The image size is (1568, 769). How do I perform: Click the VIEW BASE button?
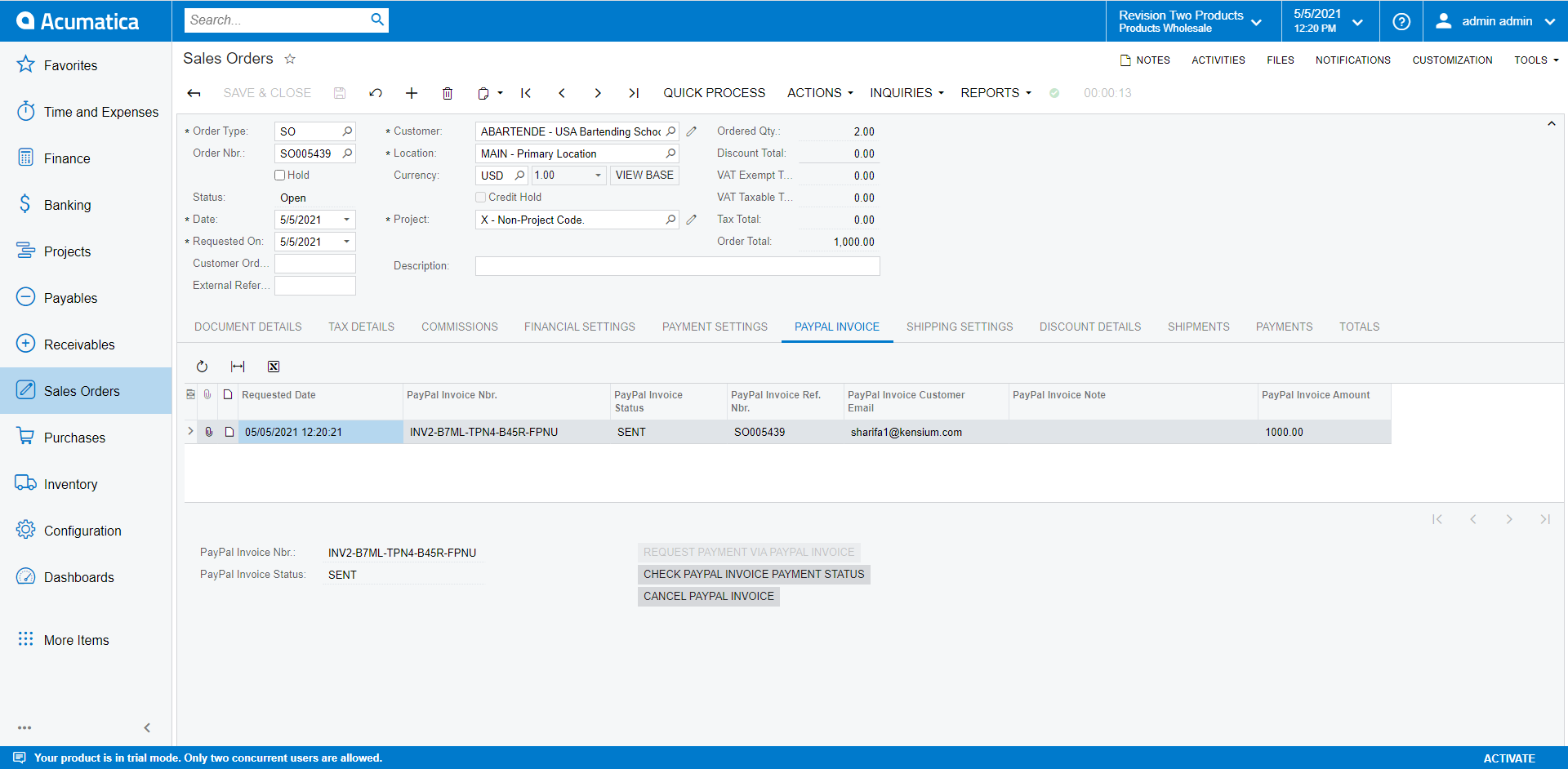(644, 176)
